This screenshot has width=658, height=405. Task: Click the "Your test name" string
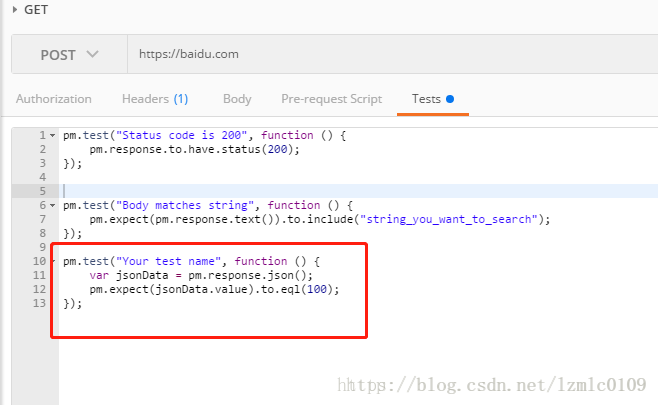[x=168, y=261]
